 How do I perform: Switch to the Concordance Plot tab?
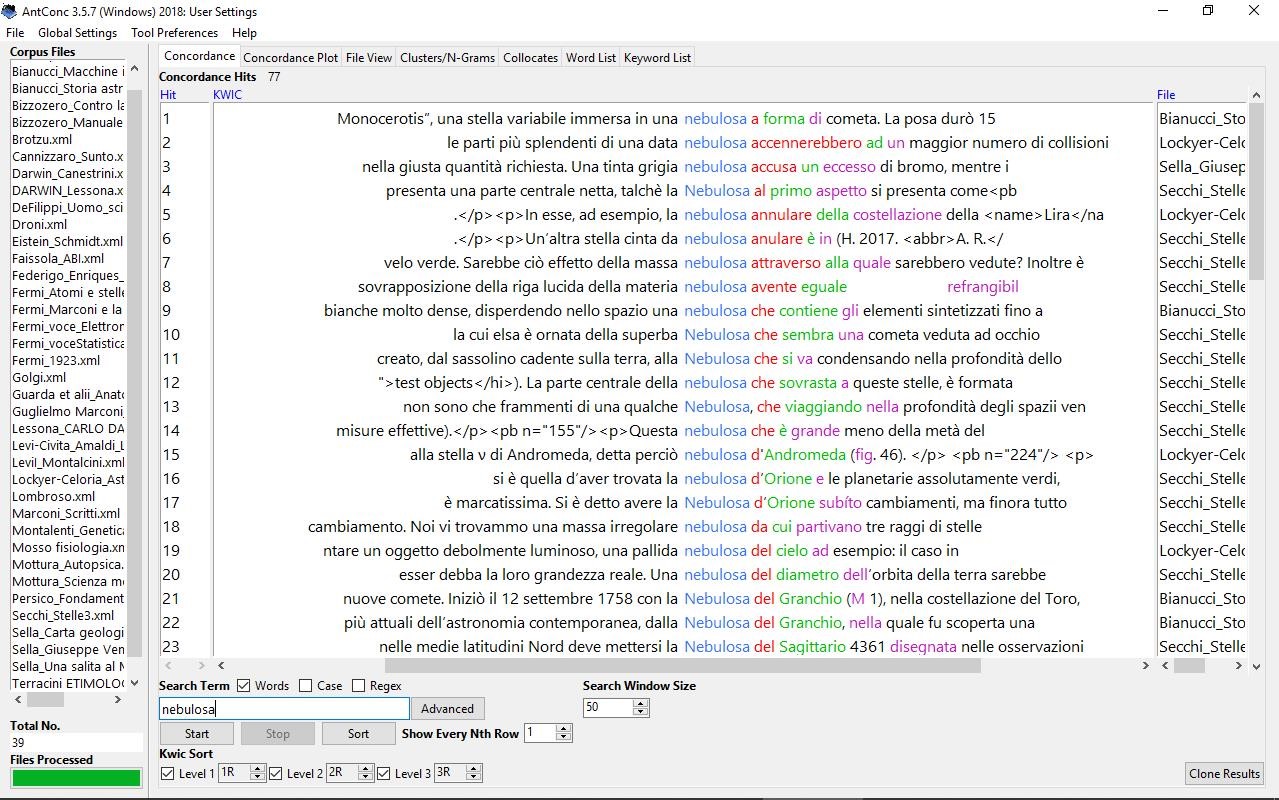(x=291, y=58)
